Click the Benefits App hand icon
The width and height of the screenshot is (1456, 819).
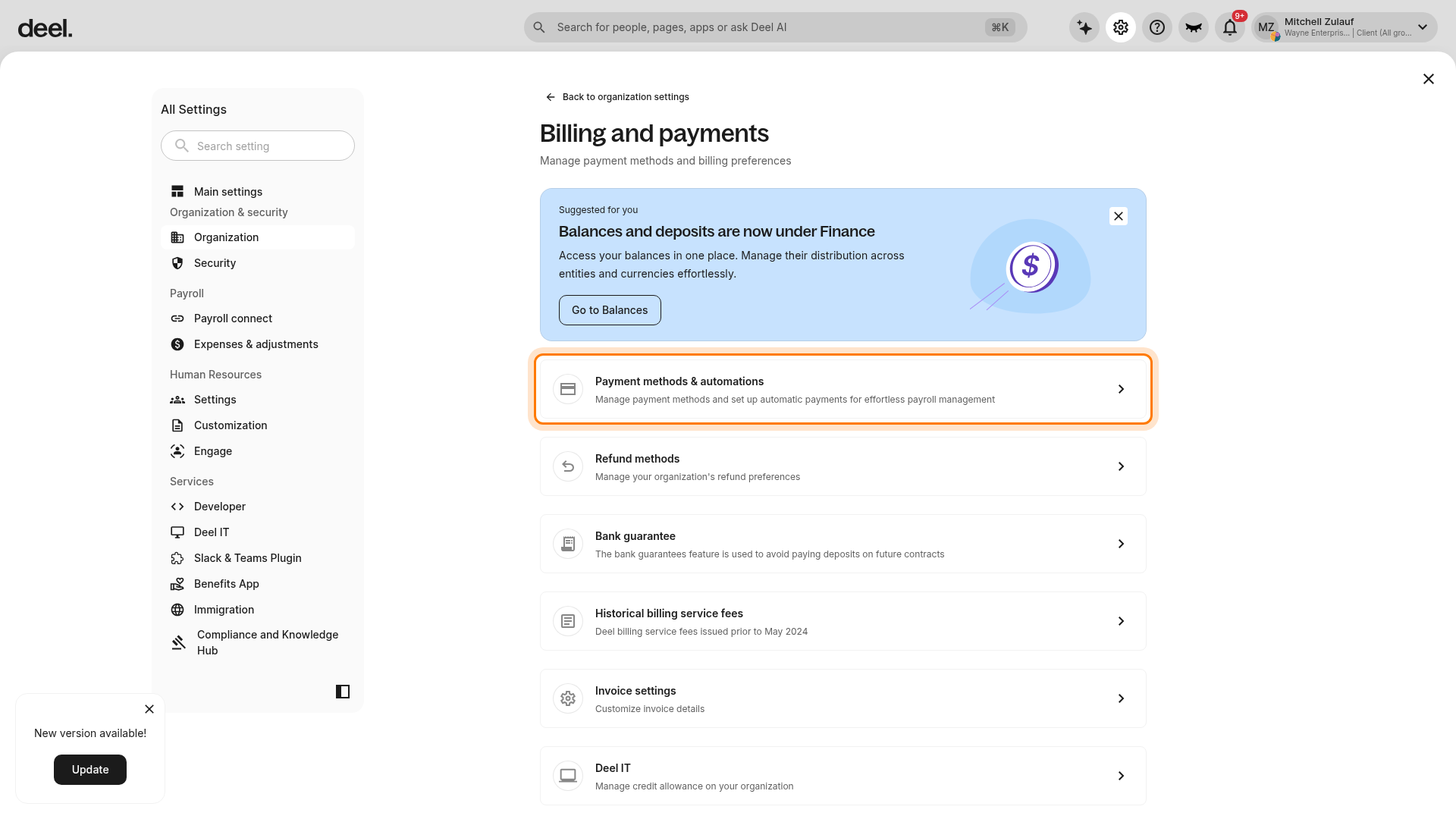coord(177,584)
